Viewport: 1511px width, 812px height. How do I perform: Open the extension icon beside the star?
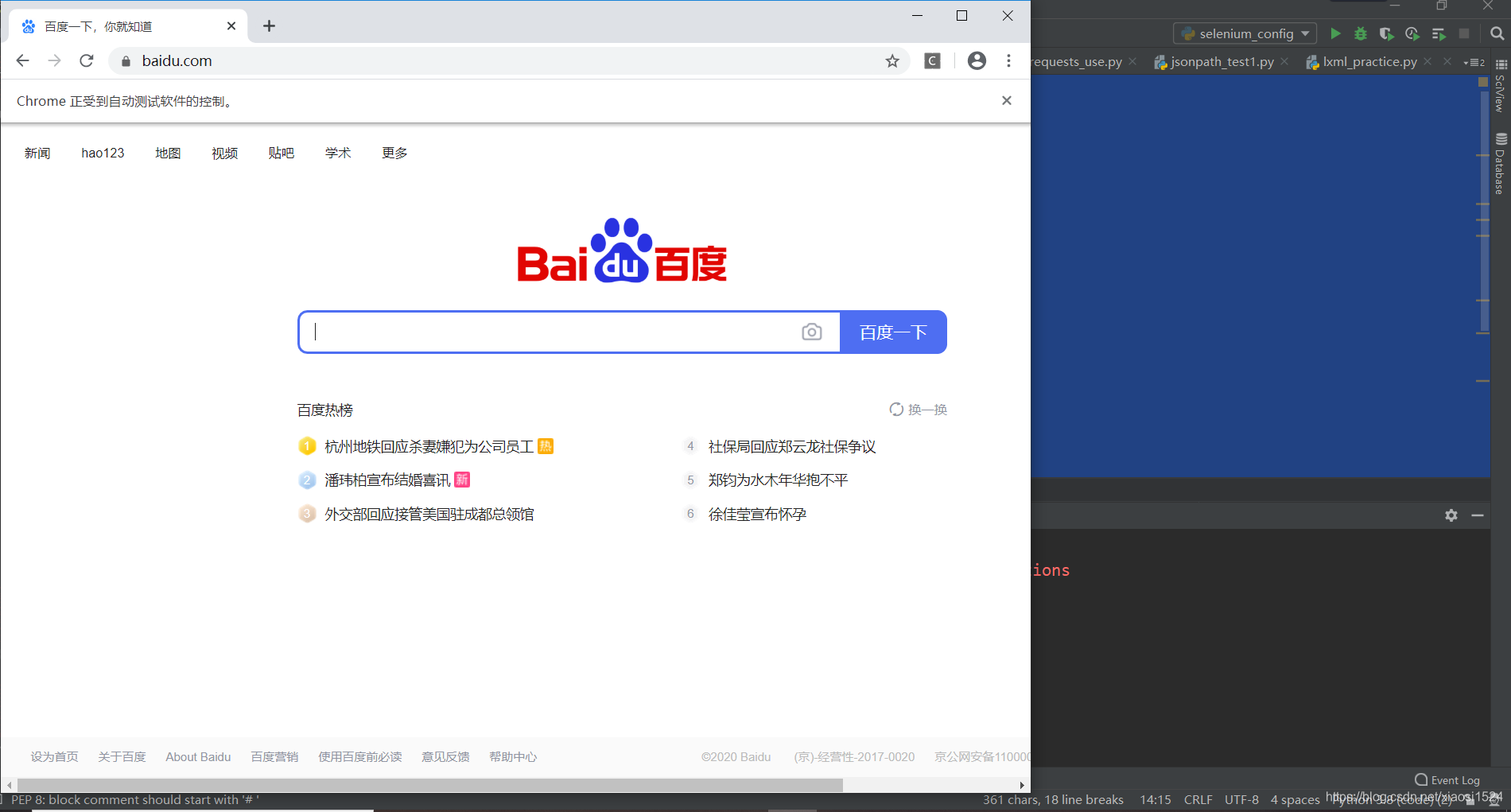[932, 60]
